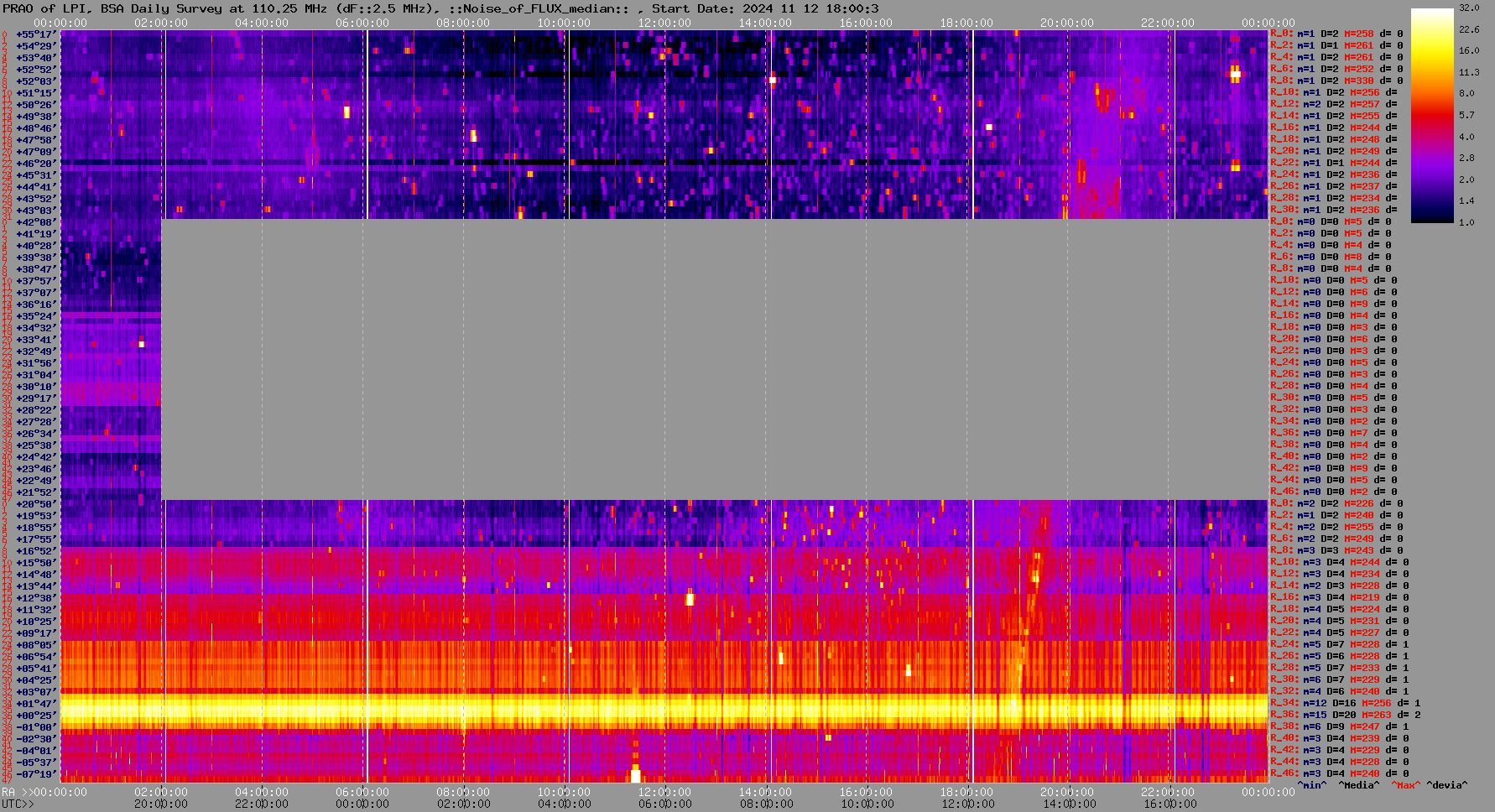Click row 'R_14: m=0 D=0 M=9'

[x=1334, y=304]
